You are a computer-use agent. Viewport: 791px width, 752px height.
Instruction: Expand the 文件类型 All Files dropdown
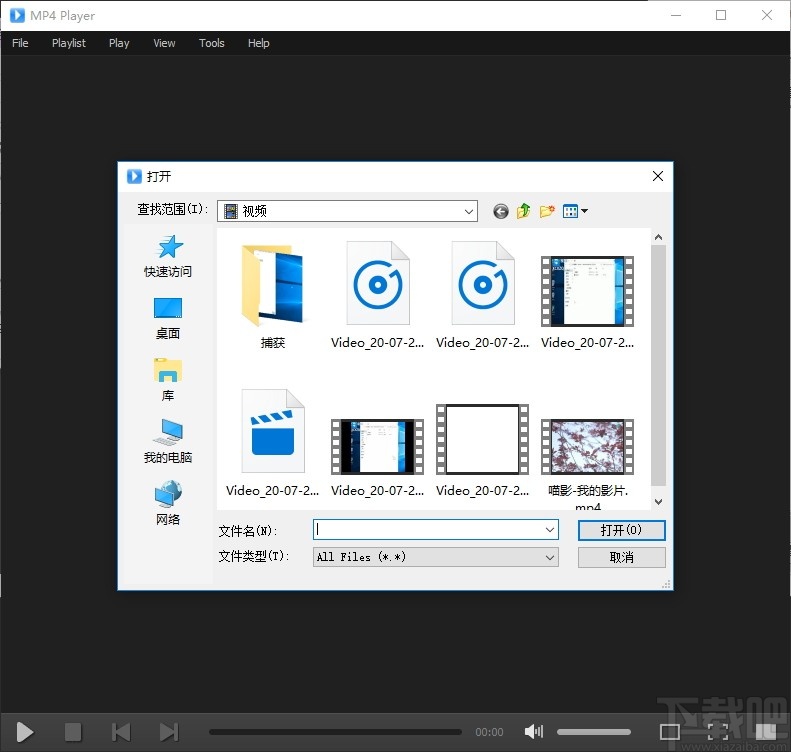(x=436, y=557)
